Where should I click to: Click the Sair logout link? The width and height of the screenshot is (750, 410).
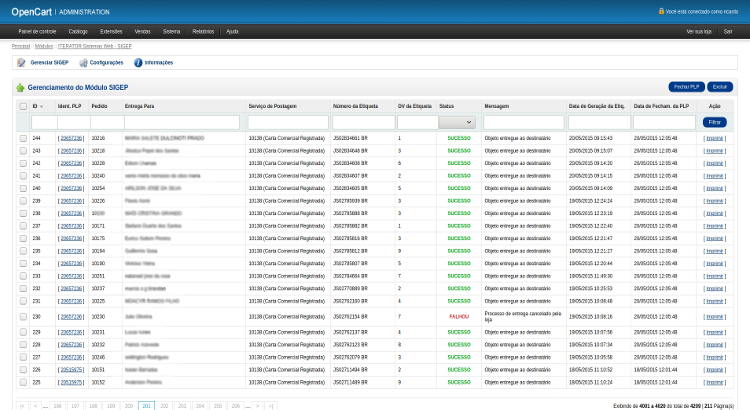[x=728, y=32]
